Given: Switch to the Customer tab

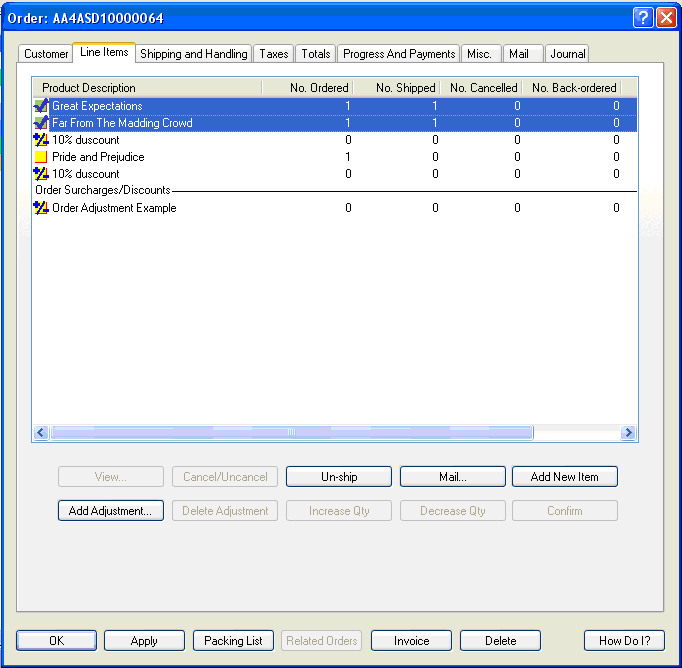Looking at the screenshot, I should [x=46, y=54].
